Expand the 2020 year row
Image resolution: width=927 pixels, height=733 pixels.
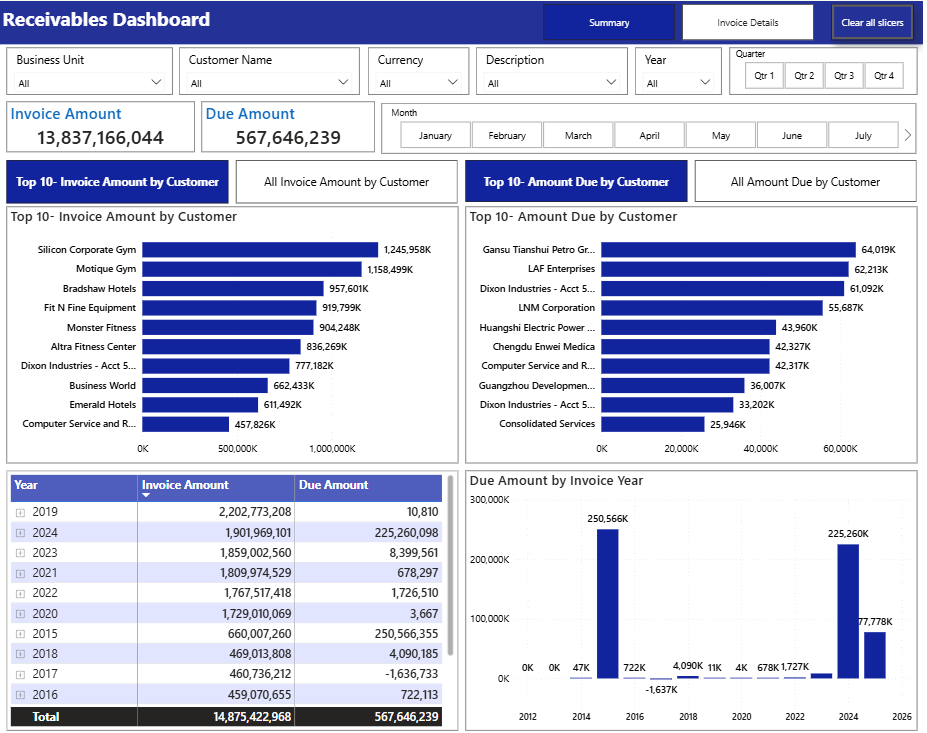[20, 614]
